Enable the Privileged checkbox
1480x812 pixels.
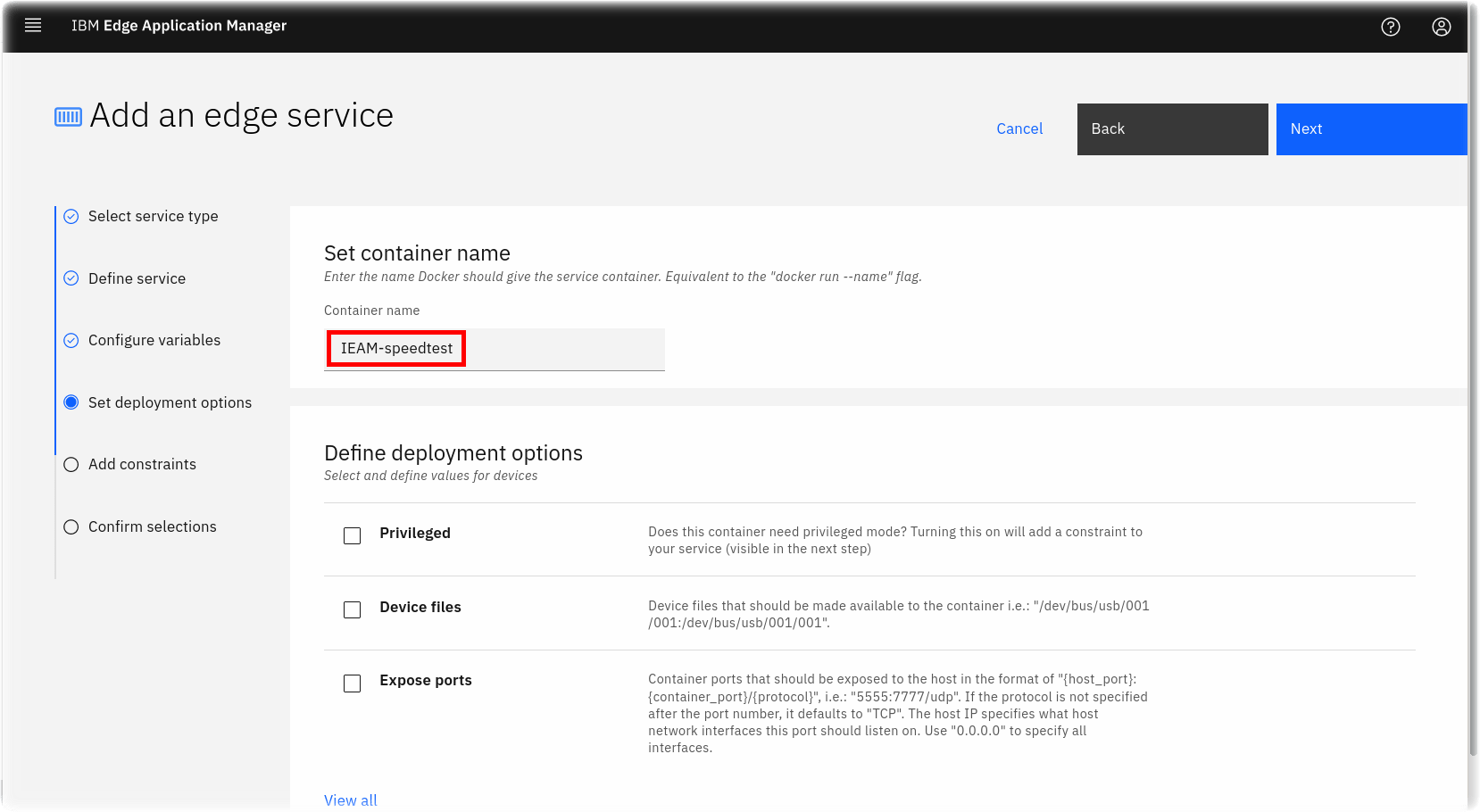[353, 535]
